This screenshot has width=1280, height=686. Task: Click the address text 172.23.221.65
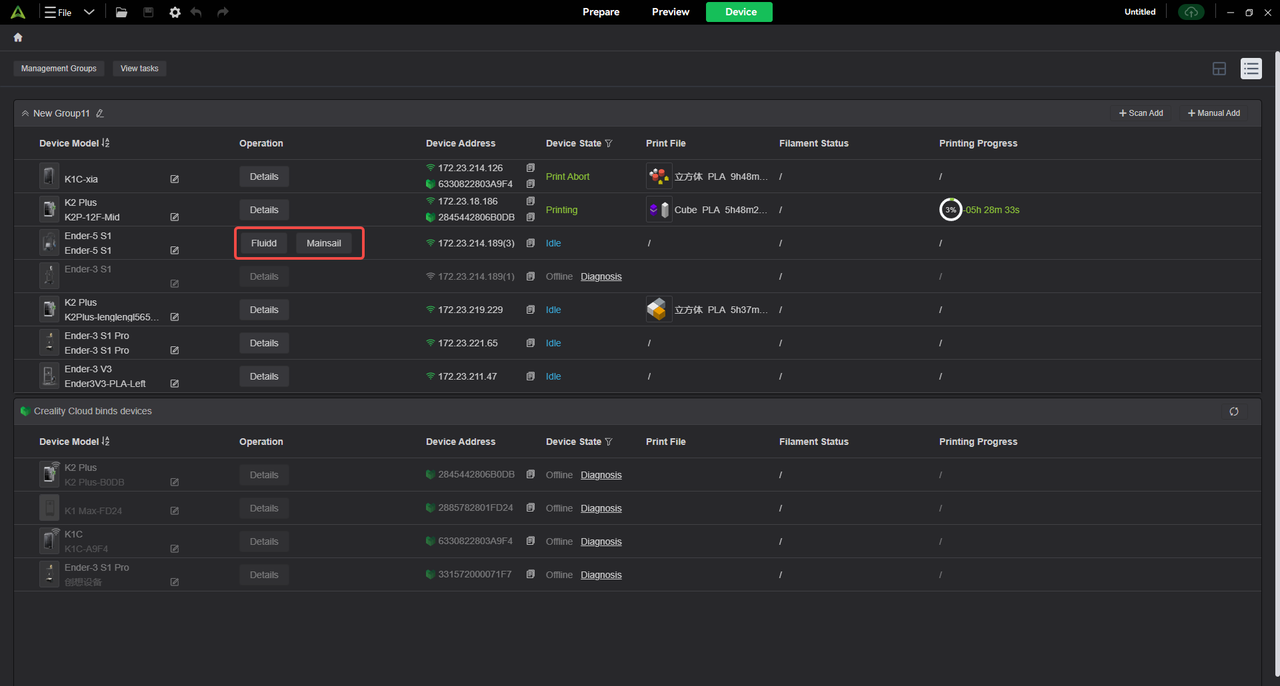pos(468,343)
